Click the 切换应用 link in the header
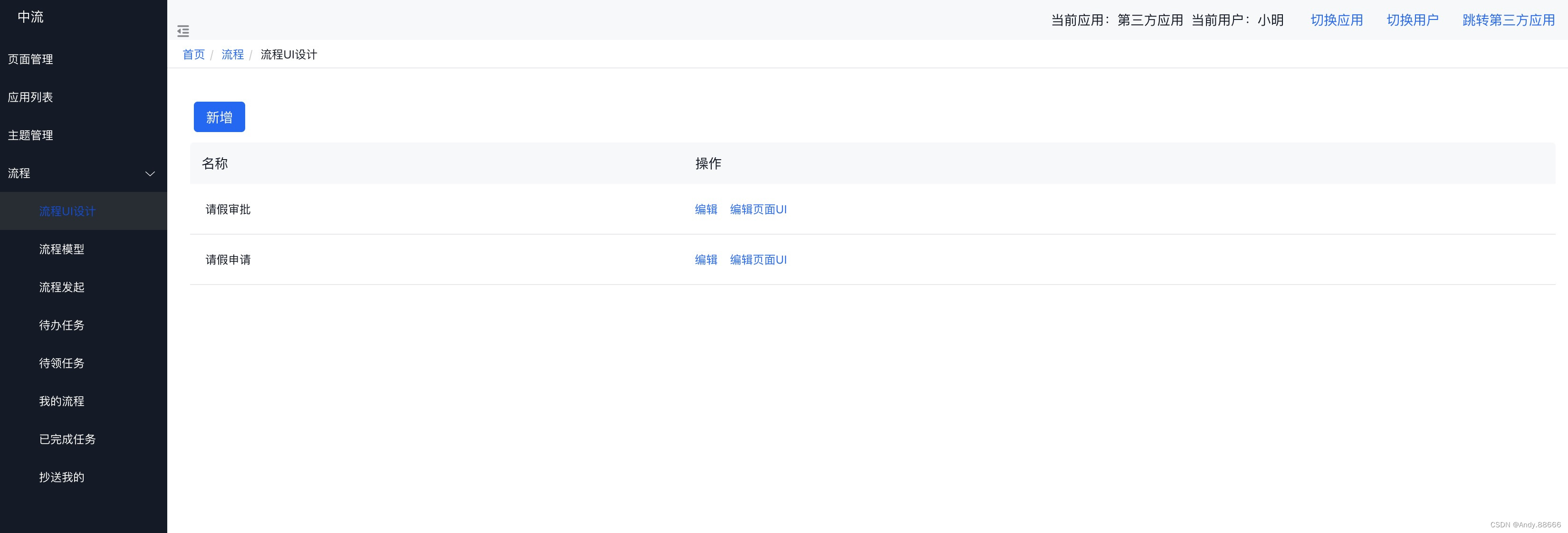Screen dimensions: 1568x533 1337,20
